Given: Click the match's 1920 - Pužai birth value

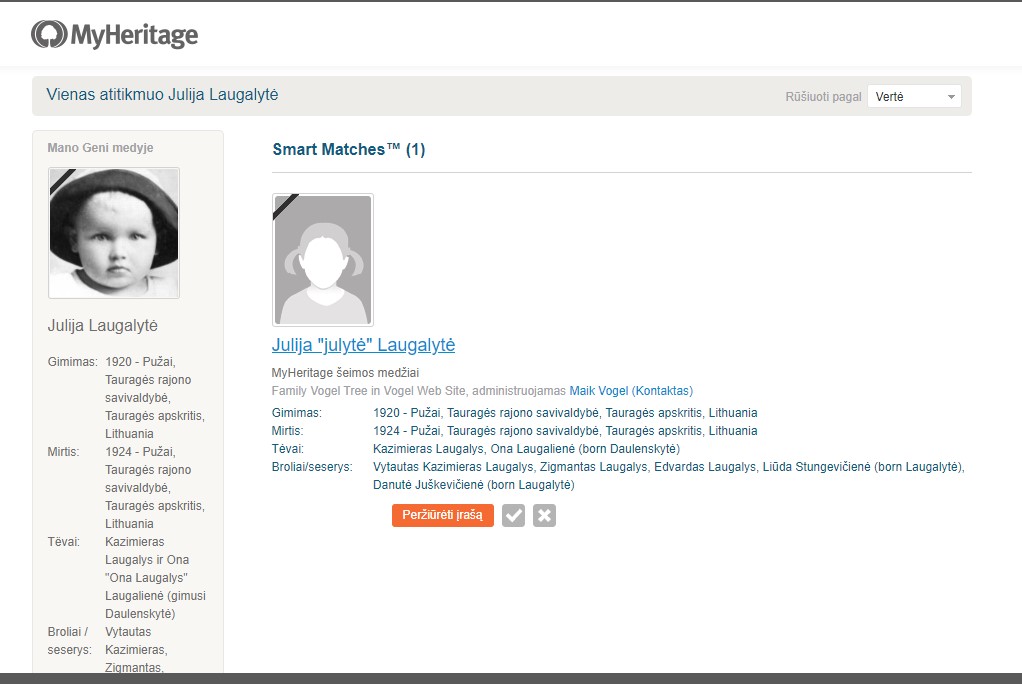Looking at the screenshot, I should 565,413.
